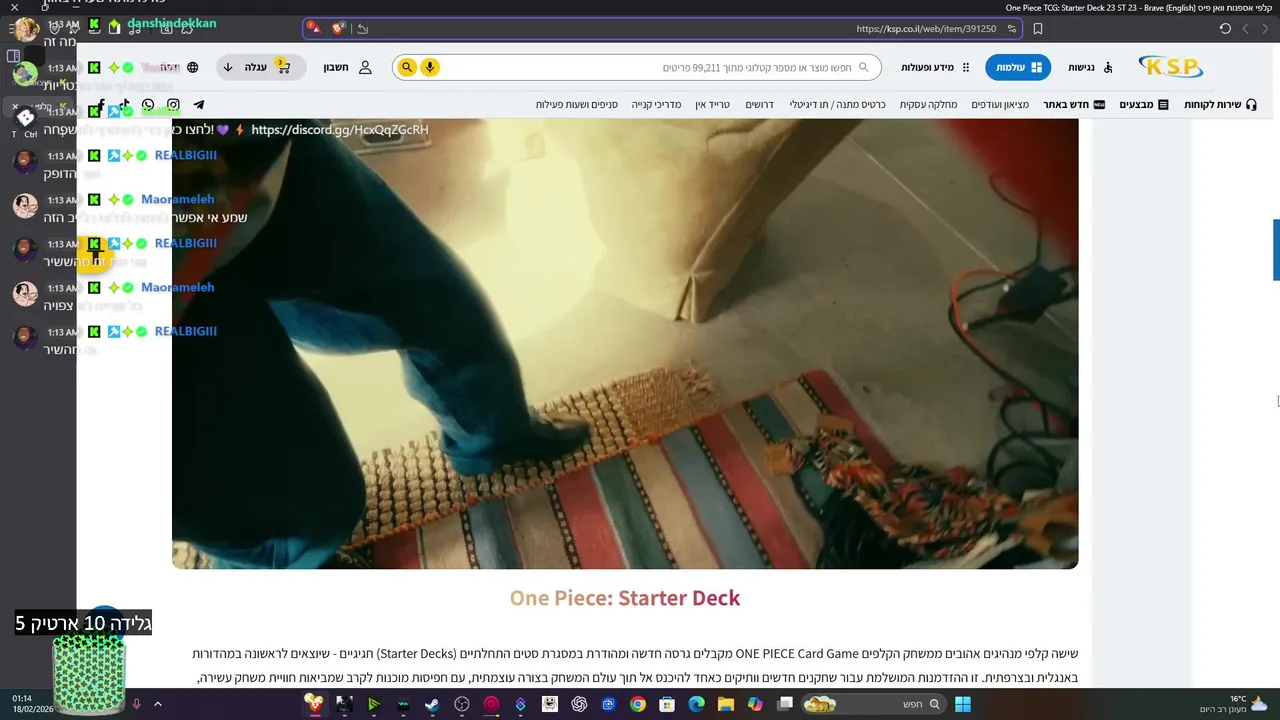Open Copilot app from taskbar

click(755, 704)
